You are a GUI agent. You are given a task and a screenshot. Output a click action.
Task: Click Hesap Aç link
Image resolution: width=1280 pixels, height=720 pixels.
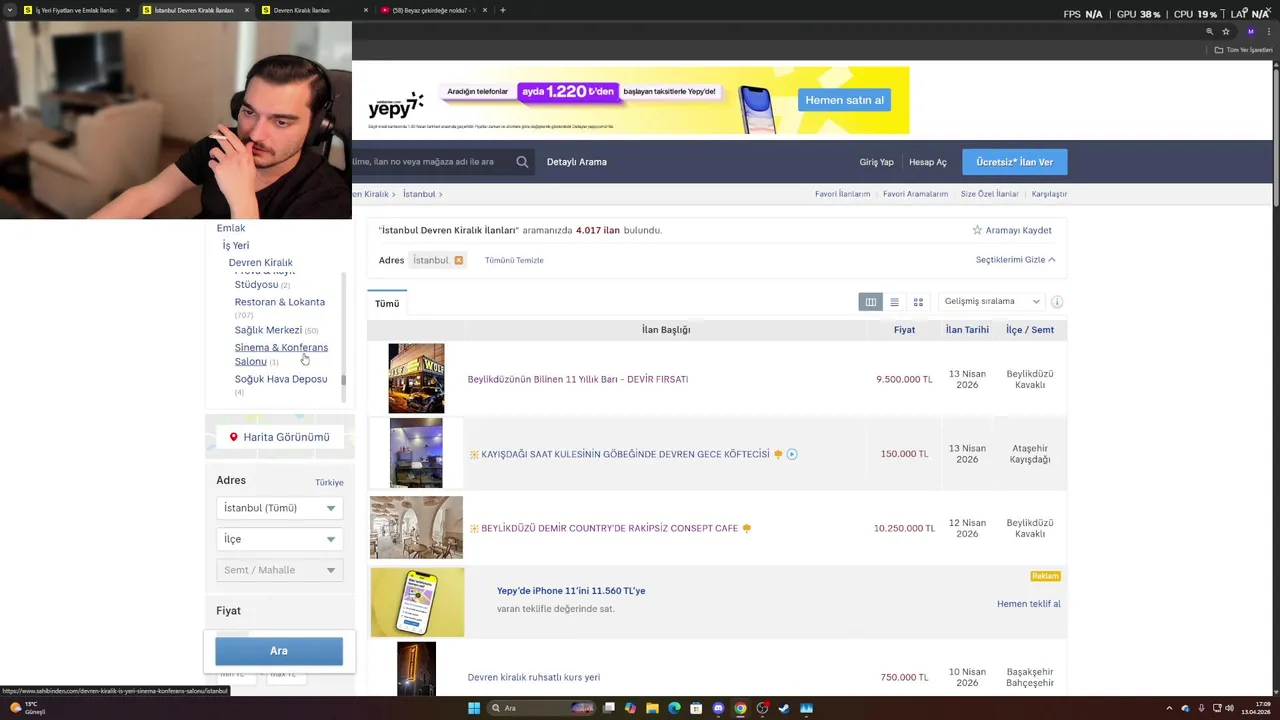[928, 162]
